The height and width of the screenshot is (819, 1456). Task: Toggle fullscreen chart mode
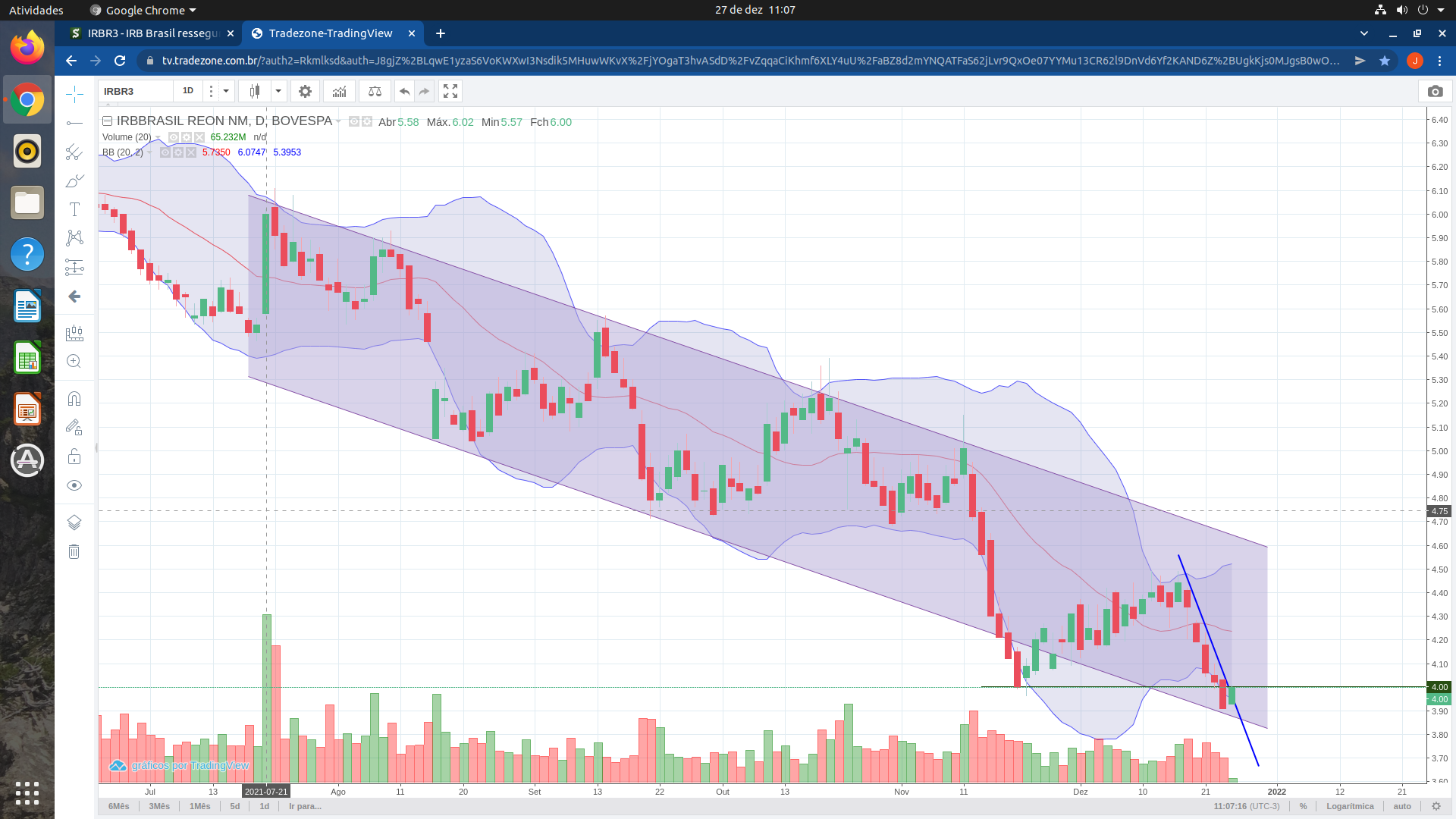coord(450,91)
